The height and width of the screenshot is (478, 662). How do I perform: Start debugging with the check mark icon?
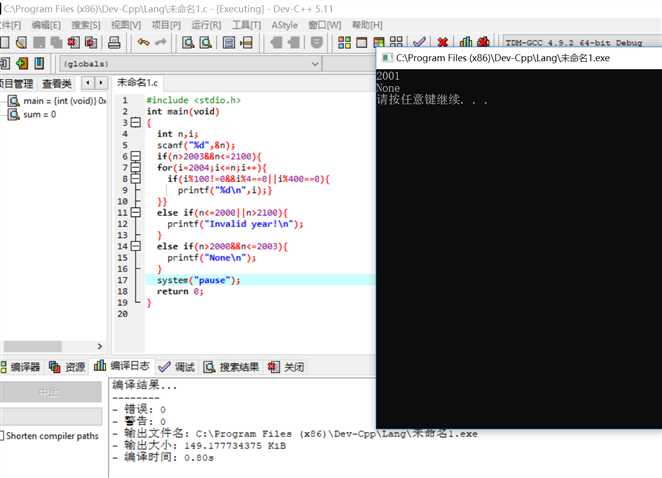point(419,41)
